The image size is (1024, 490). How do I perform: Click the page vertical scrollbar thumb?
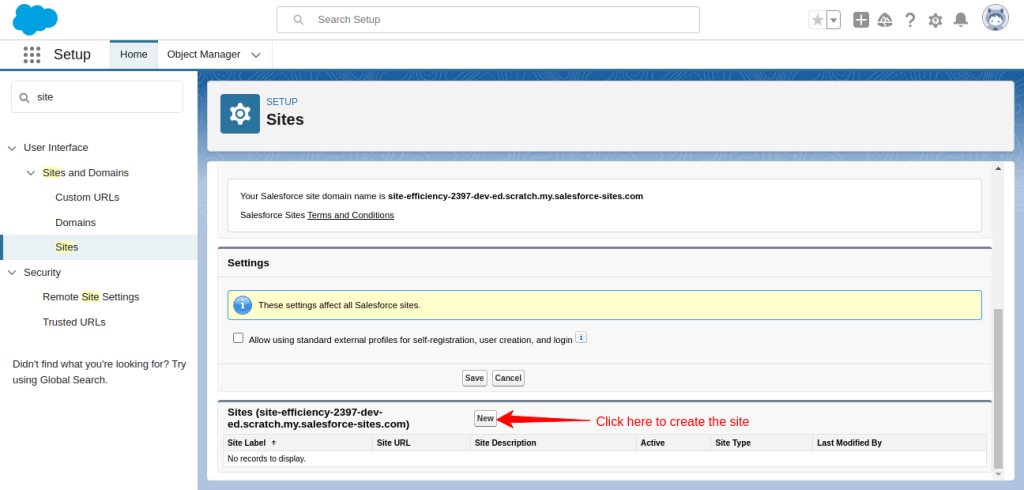coord(998,388)
